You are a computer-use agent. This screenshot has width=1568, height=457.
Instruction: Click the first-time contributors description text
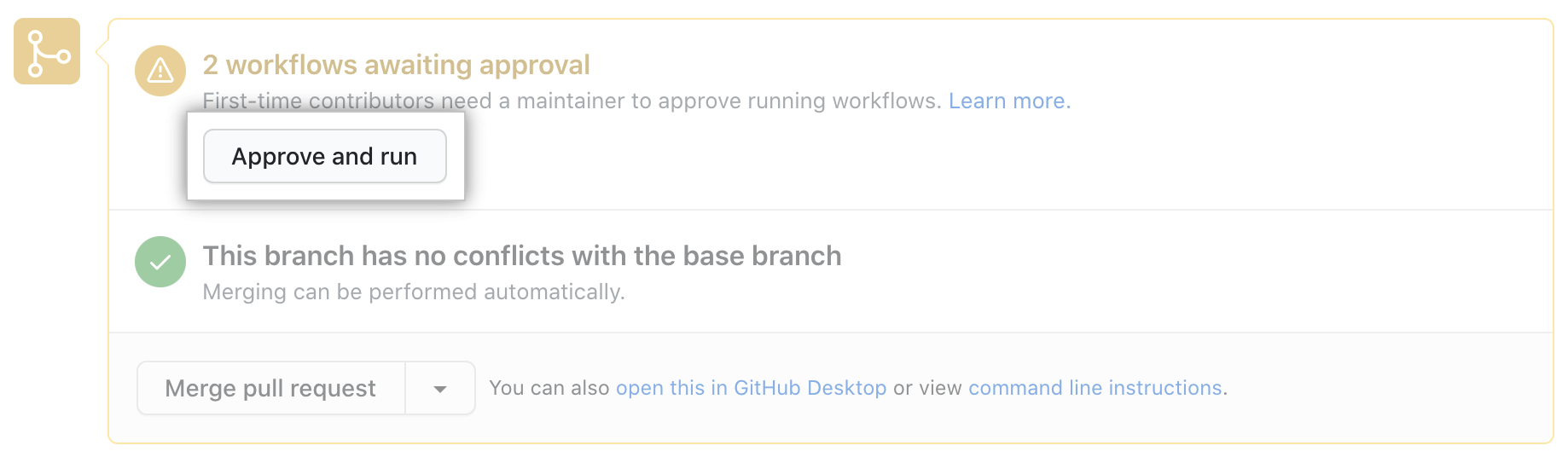pyautogui.click(x=572, y=101)
